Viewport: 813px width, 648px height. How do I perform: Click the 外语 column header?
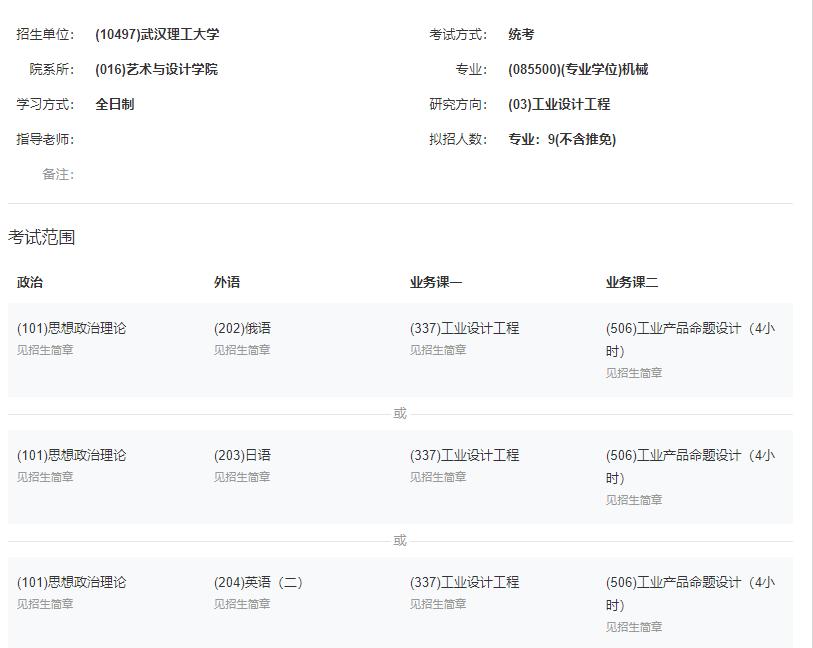pos(227,282)
